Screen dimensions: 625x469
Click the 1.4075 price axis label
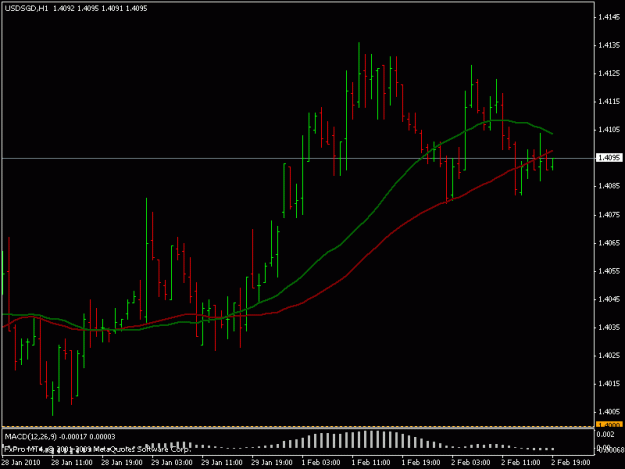(x=609, y=215)
